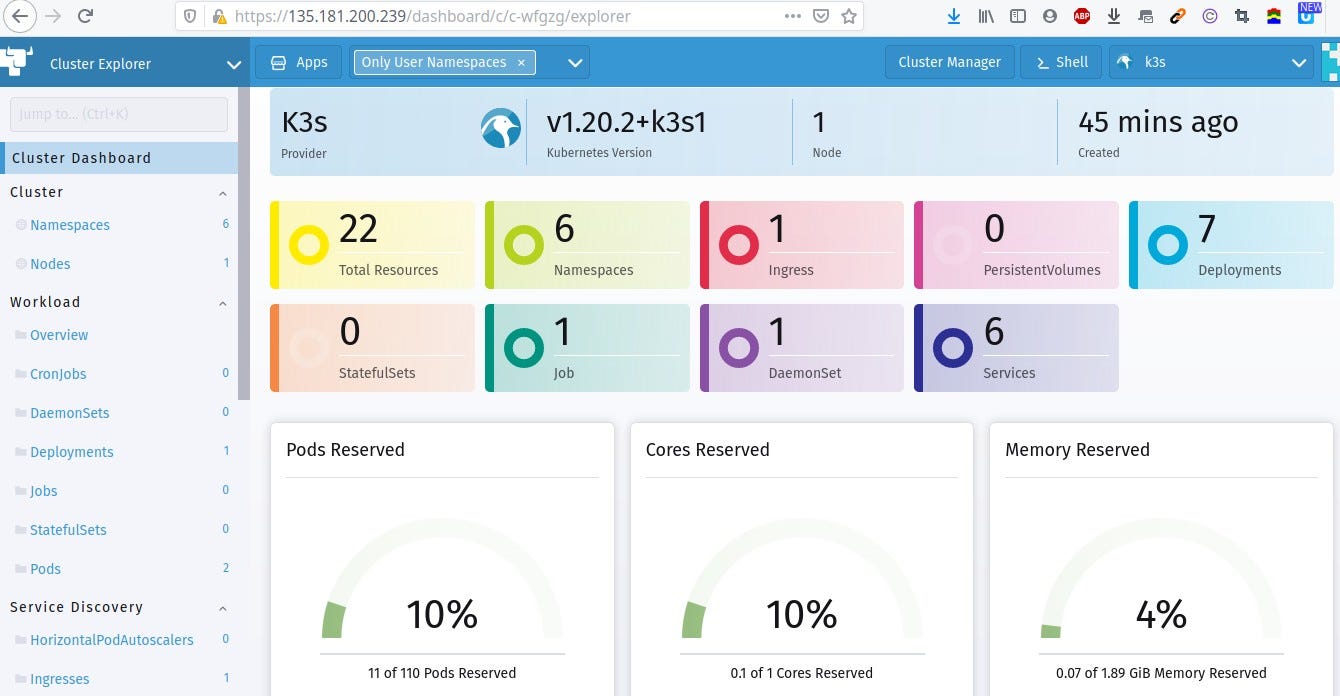The height and width of the screenshot is (696, 1340).
Task: Click the yellow Total Resources ring icon
Action: pos(309,245)
